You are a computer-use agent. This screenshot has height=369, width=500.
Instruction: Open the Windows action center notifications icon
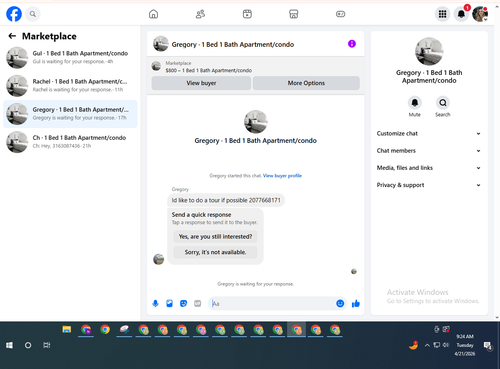pos(488,346)
